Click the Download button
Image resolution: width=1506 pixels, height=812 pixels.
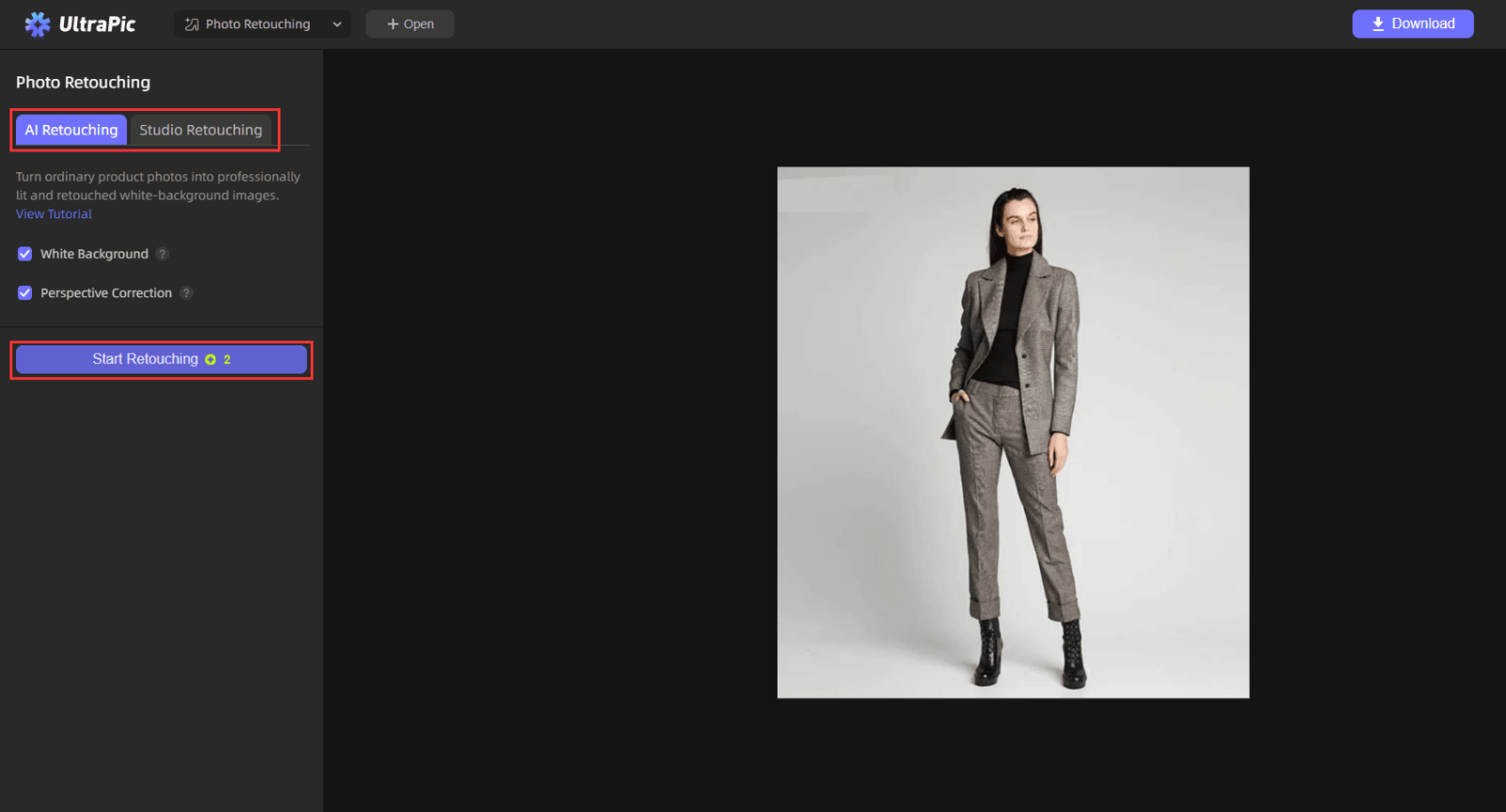[1412, 24]
